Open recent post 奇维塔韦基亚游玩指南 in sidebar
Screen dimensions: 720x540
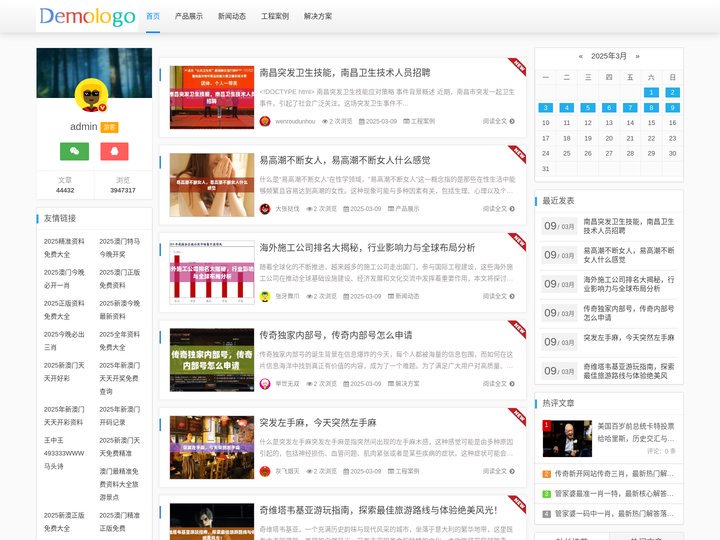629,371
